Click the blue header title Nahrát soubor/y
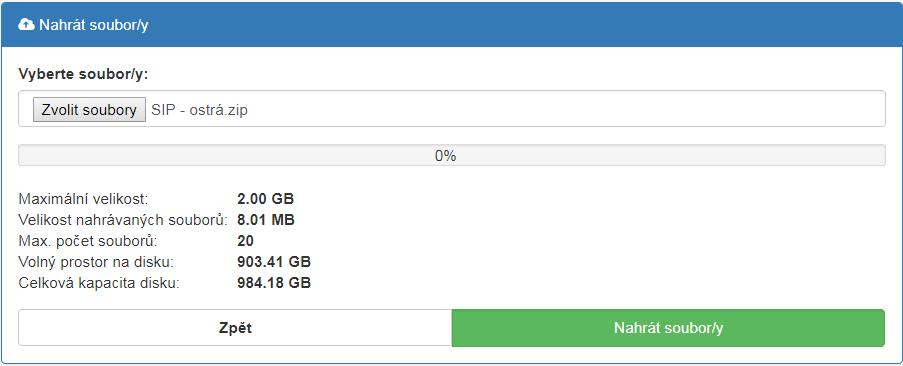903x366 pixels. (93, 25)
